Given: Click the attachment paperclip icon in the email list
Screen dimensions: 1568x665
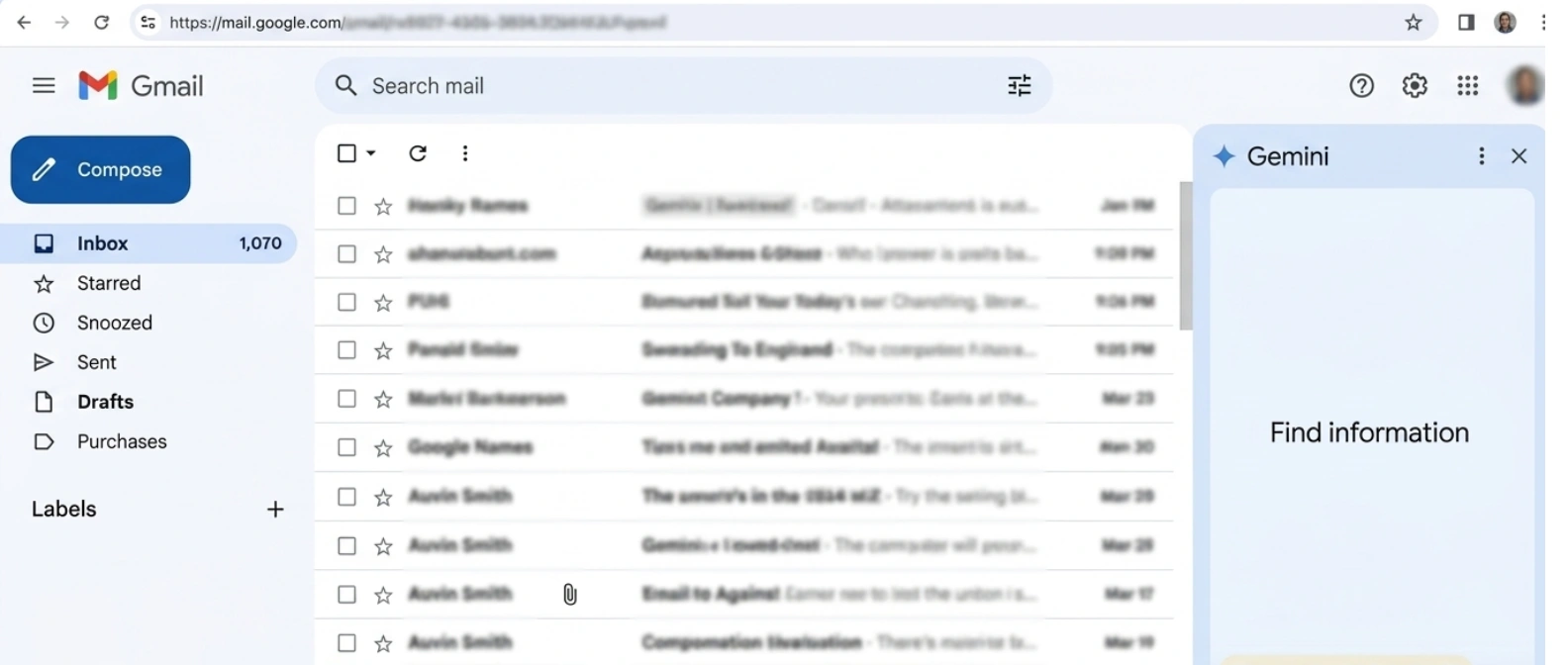Looking at the screenshot, I should 570,594.
